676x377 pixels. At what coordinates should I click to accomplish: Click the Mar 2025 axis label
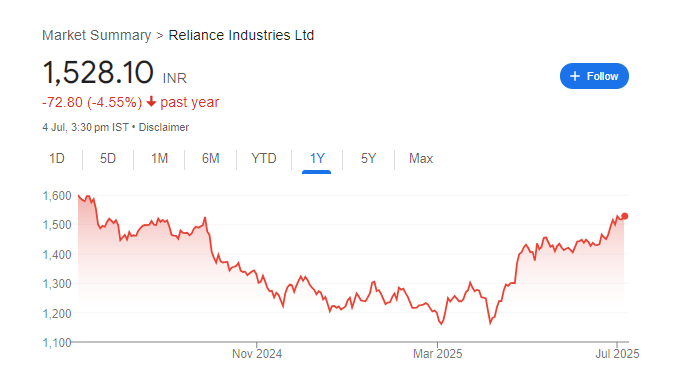[x=438, y=354]
